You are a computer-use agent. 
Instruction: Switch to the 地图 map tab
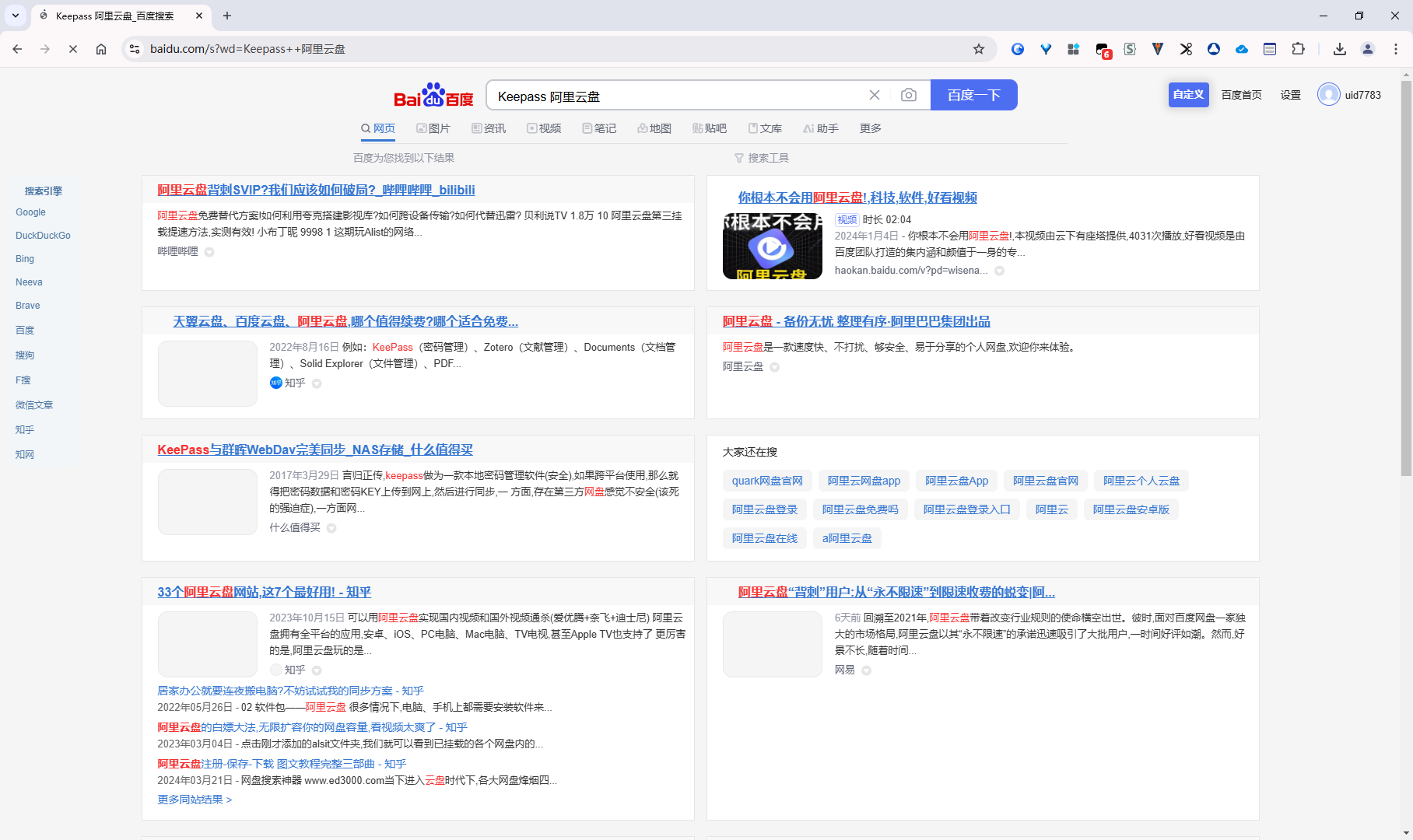(x=654, y=128)
